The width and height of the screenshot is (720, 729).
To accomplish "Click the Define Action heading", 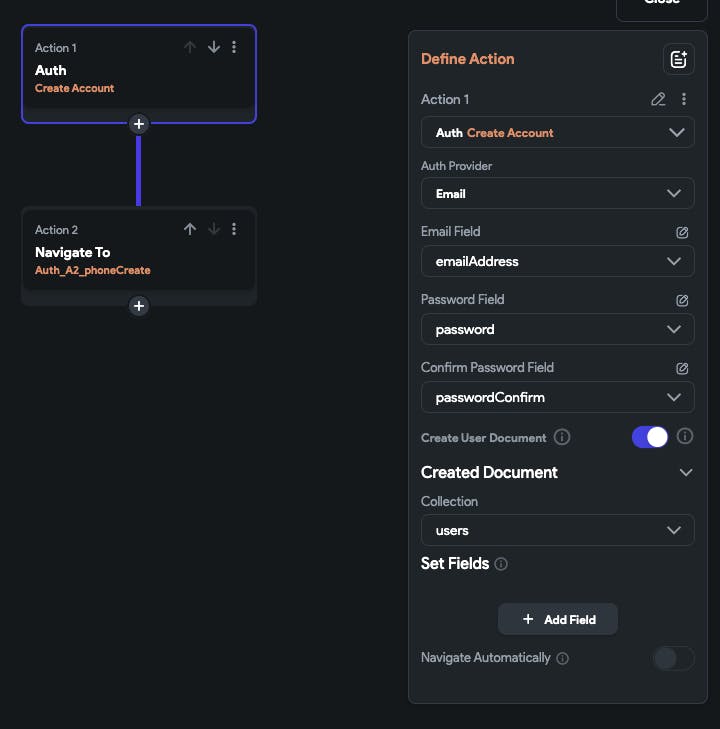I will pos(468,59).
